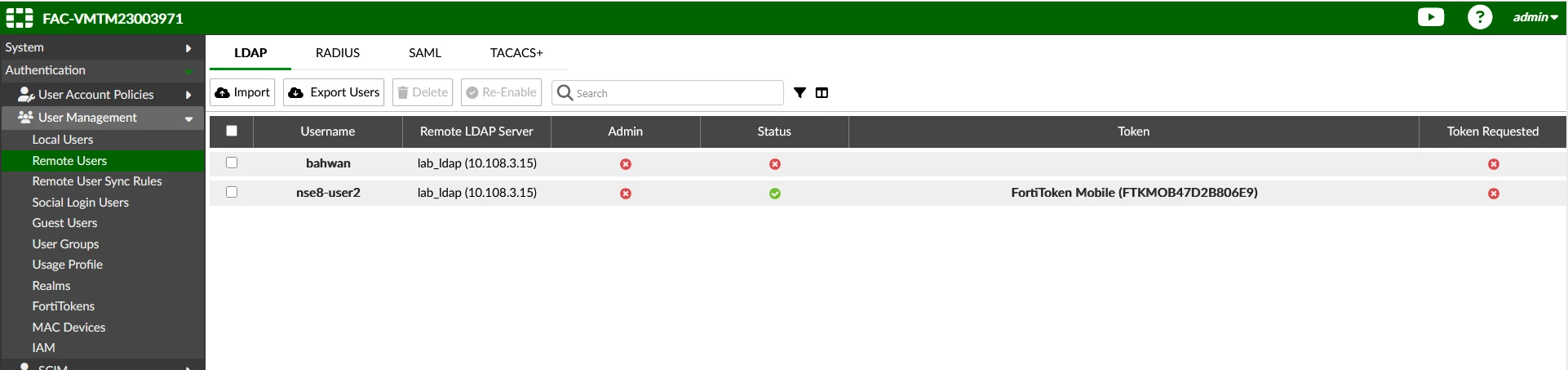Click the User Management group icon
The height and width of the screenshot is (370, 1568).
[26, 118]
